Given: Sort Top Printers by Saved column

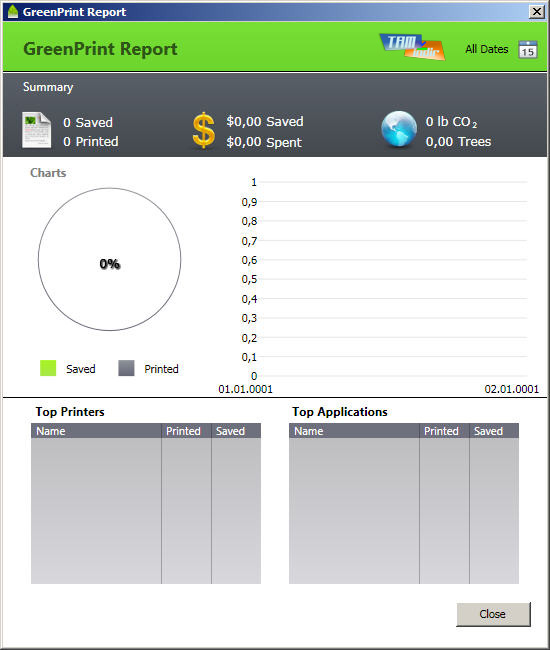Looking at the screenshot, I should tap(236, 431).
